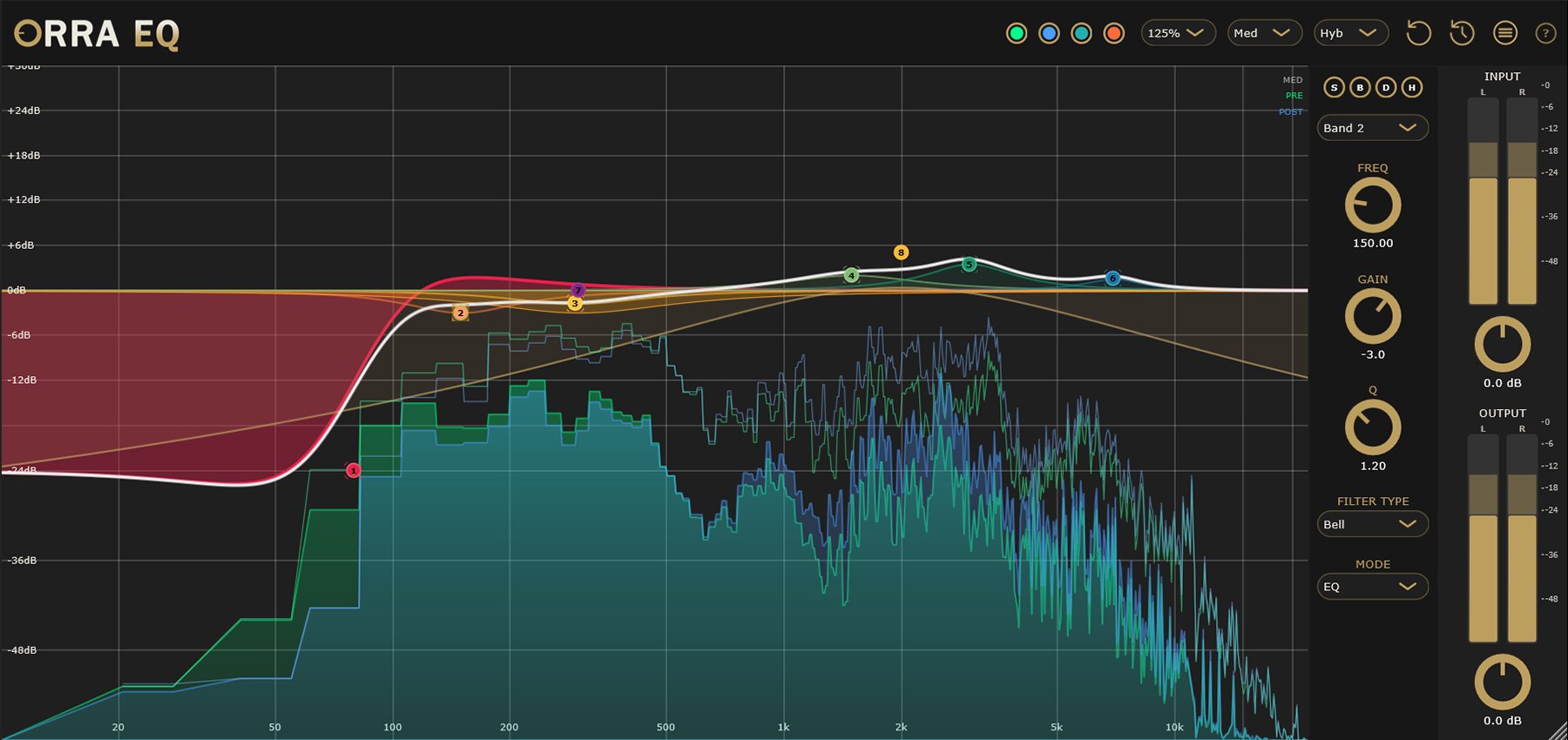Open the history clock icon

pos(1462,33)
